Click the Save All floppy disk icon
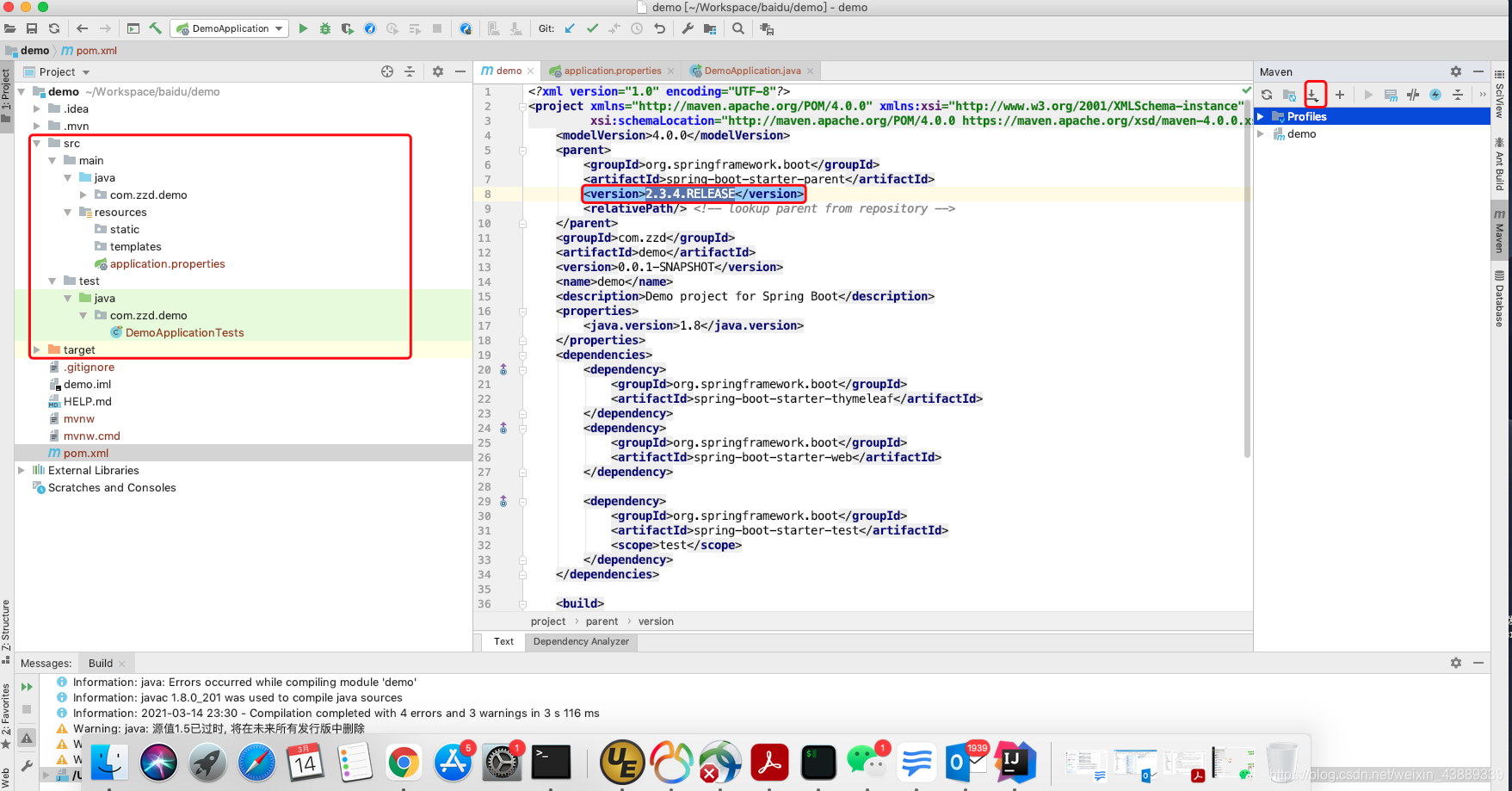The height and width of the screenshot is (791, 1512). click(x=32, y=28)
